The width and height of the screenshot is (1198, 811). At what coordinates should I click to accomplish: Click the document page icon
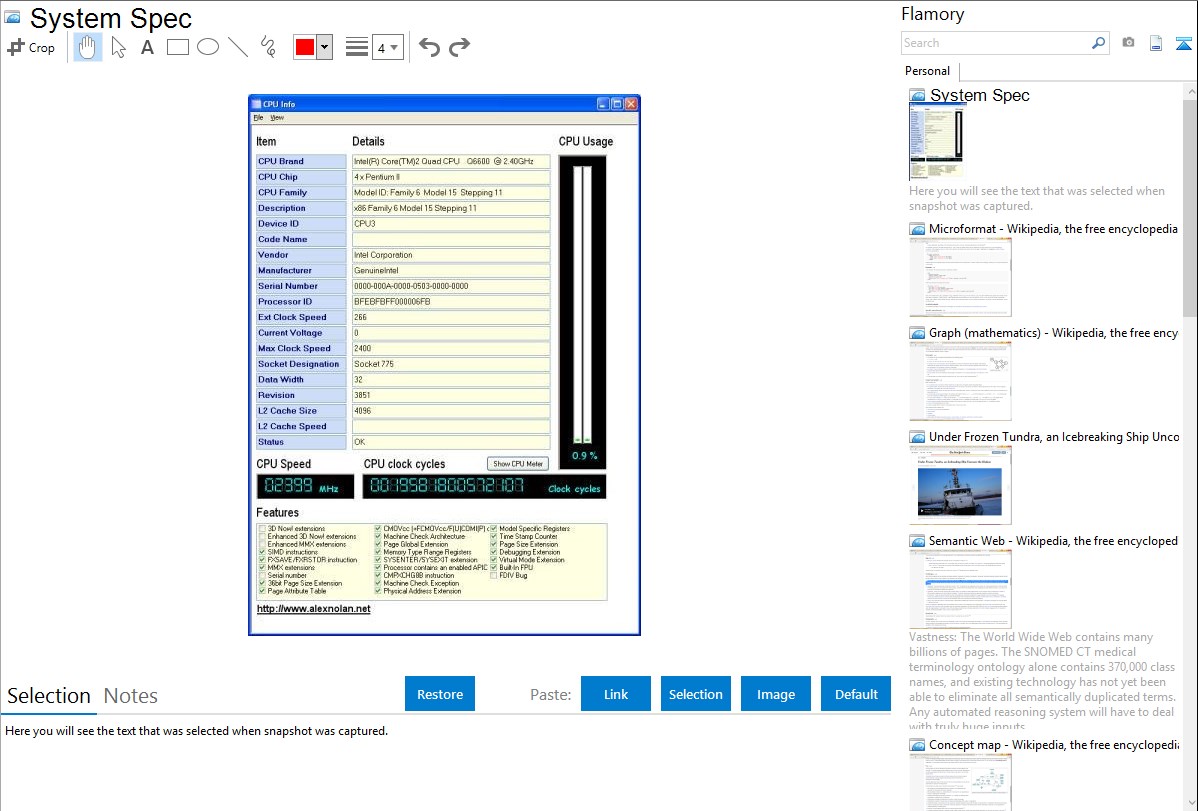(1156, 43)
